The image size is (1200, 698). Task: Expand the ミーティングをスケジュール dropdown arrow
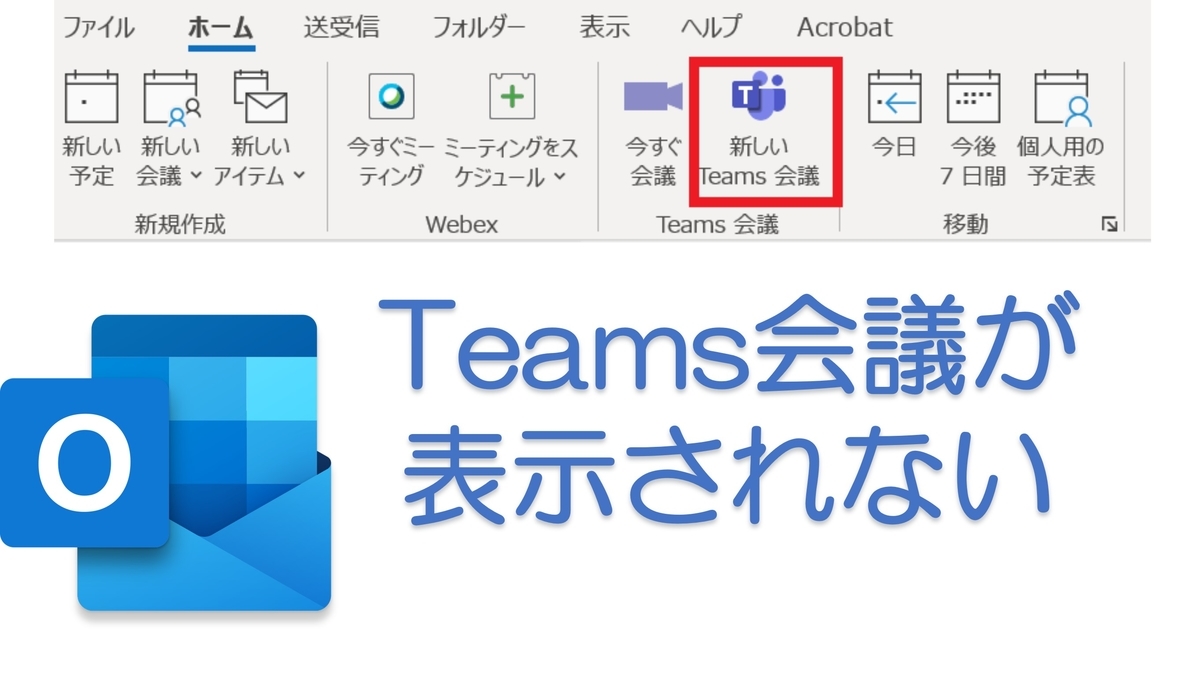click(x=559, y=176)
